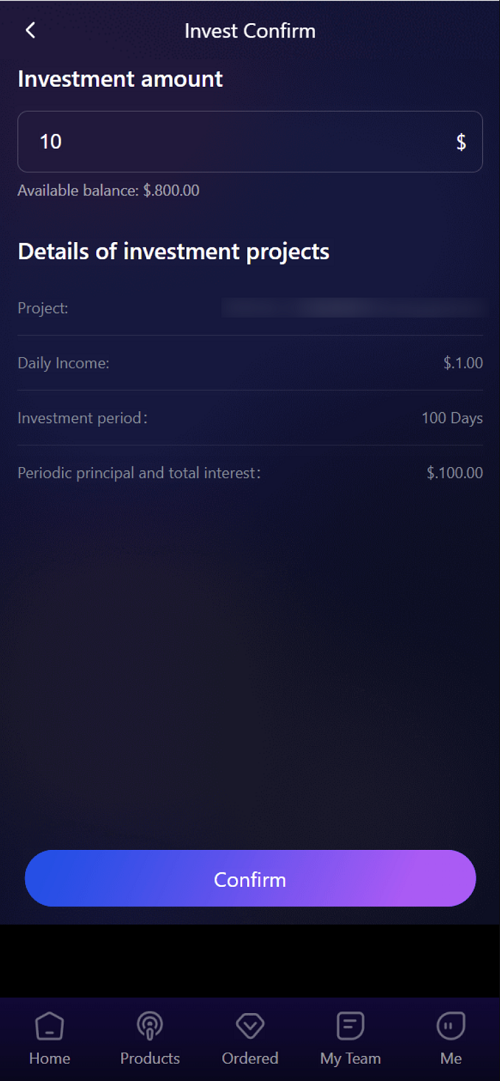Screen dimensions: 500x1081
Task: Switch to the Home tab label
Action: [50, 1058]
